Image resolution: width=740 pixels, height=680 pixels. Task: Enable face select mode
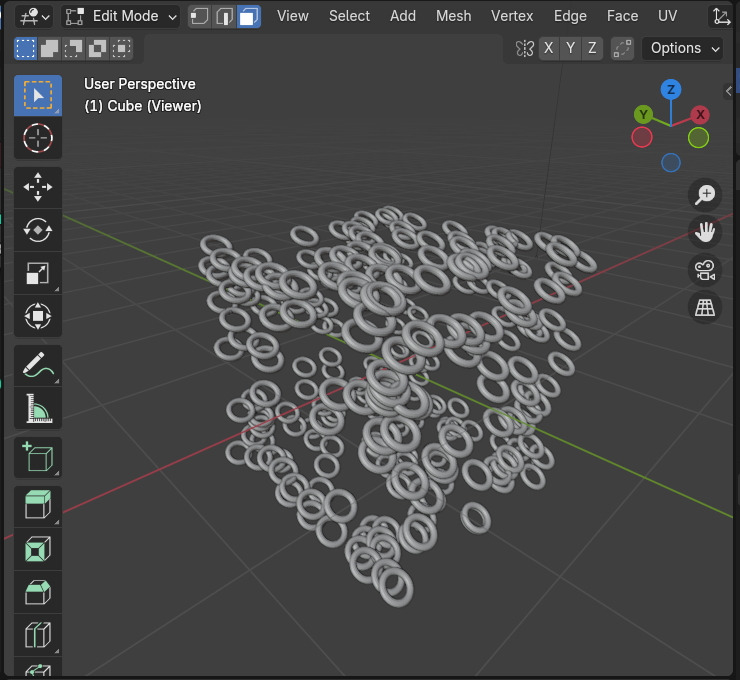pos(249,17)
